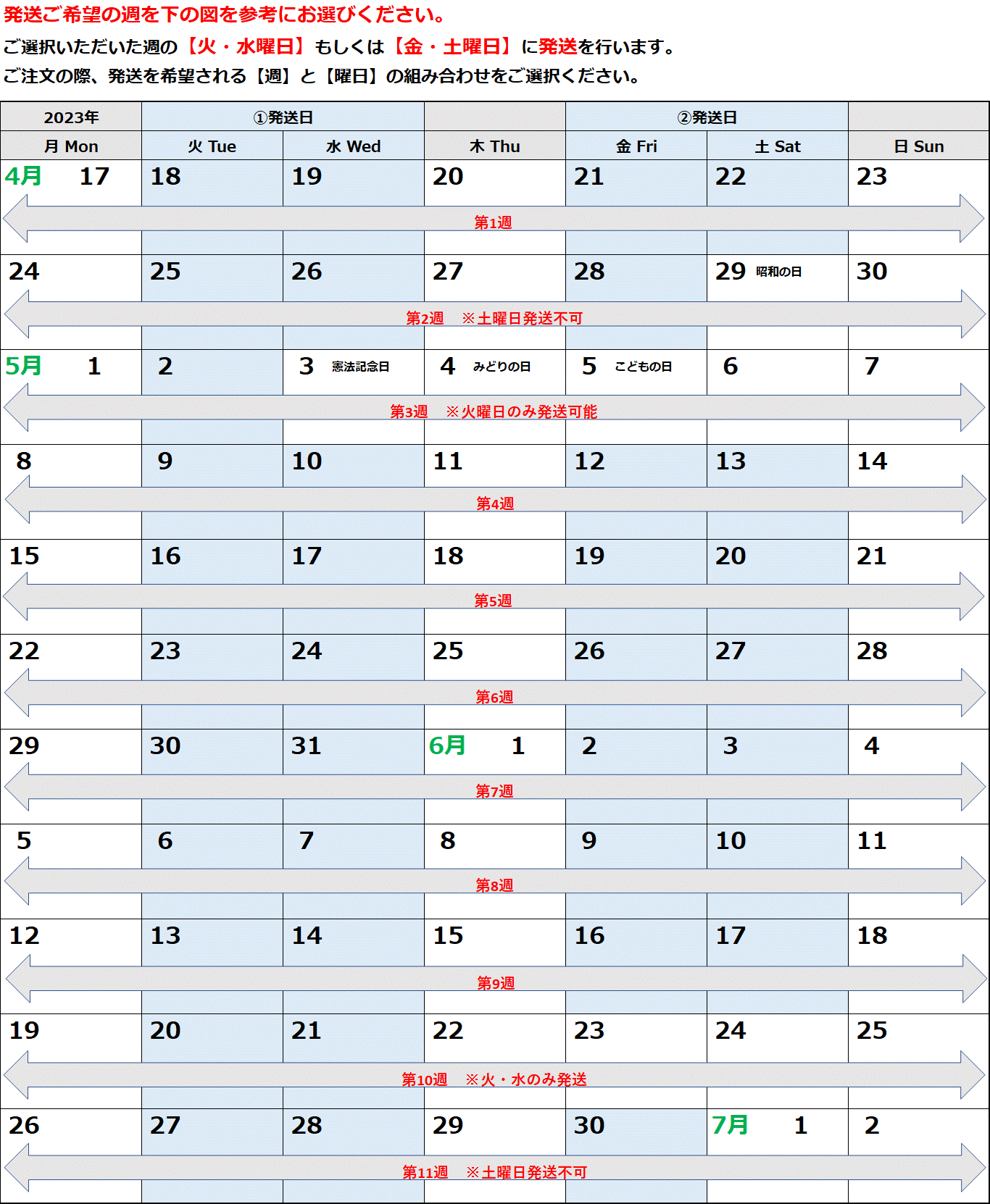Click May 13 Saturday date
This screenshot has height=1204, width=990.
pyautogui.click(x=731, y=461)
